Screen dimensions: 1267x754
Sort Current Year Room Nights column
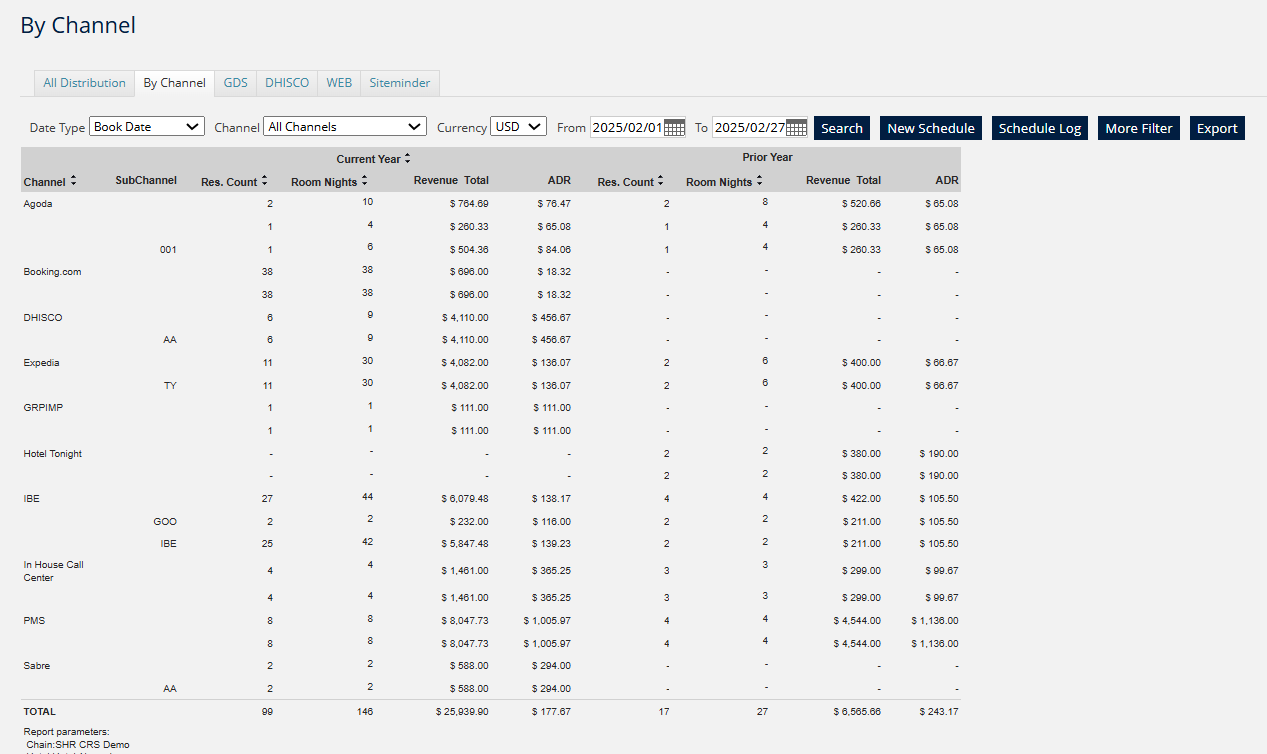365,181
